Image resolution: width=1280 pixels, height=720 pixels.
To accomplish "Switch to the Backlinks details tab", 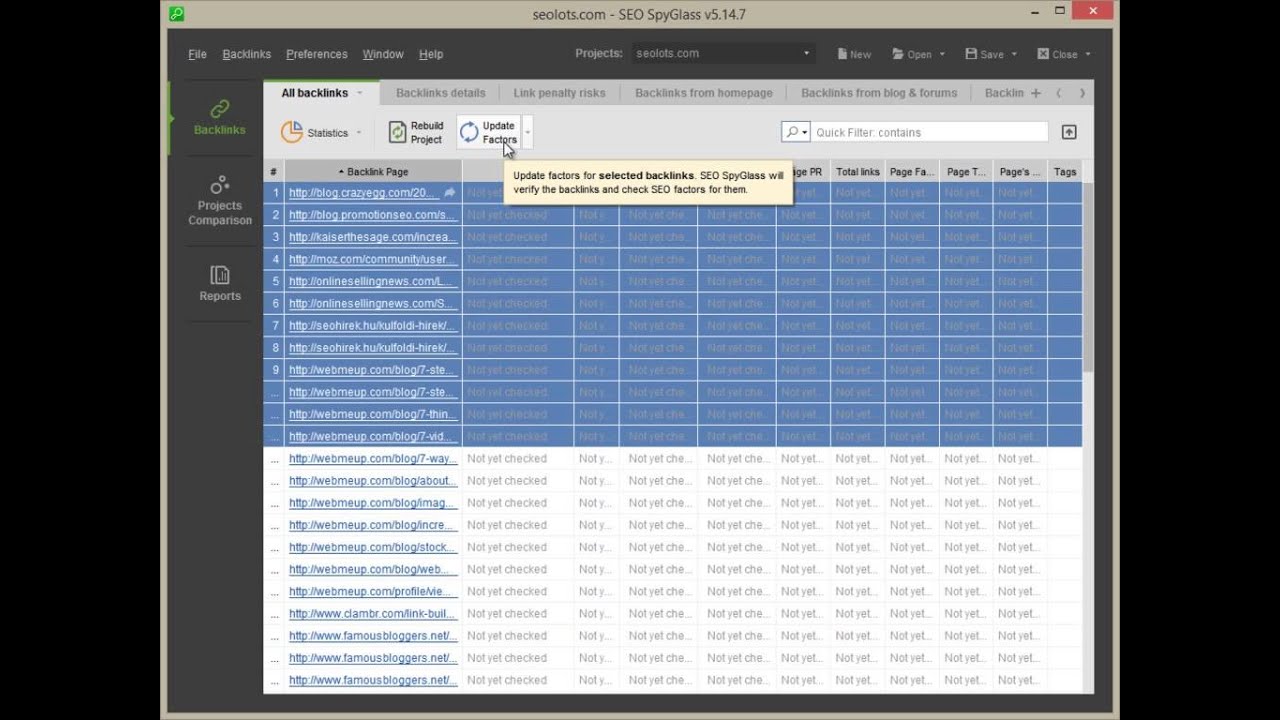I will click(440, 93).
